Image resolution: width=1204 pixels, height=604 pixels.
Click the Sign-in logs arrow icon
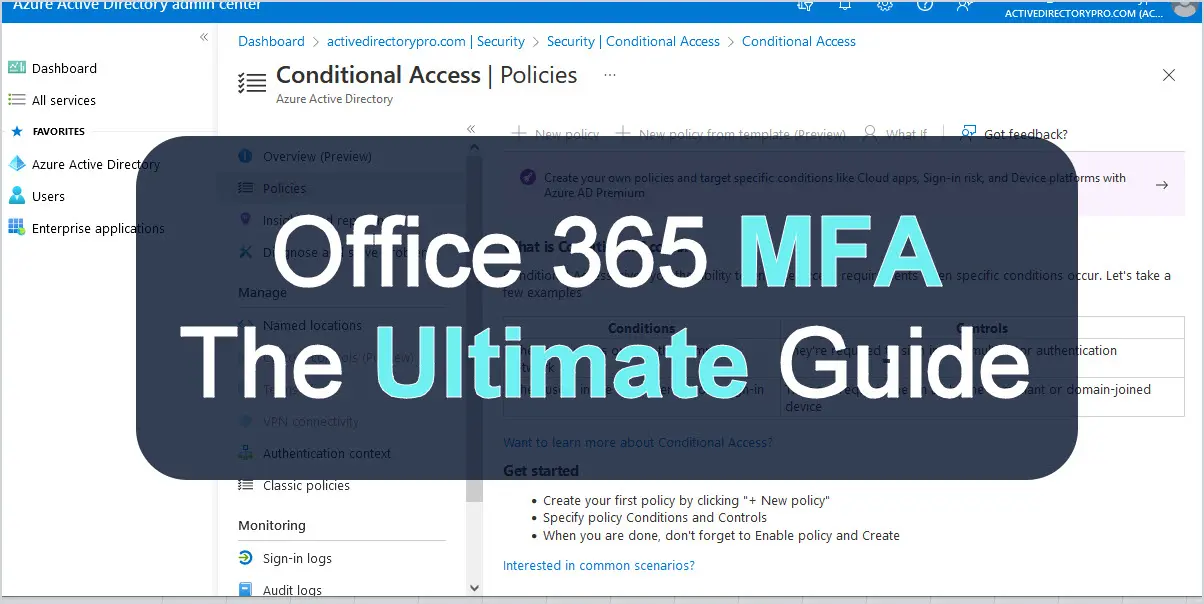pyautogui.click(x=246, y=558)
